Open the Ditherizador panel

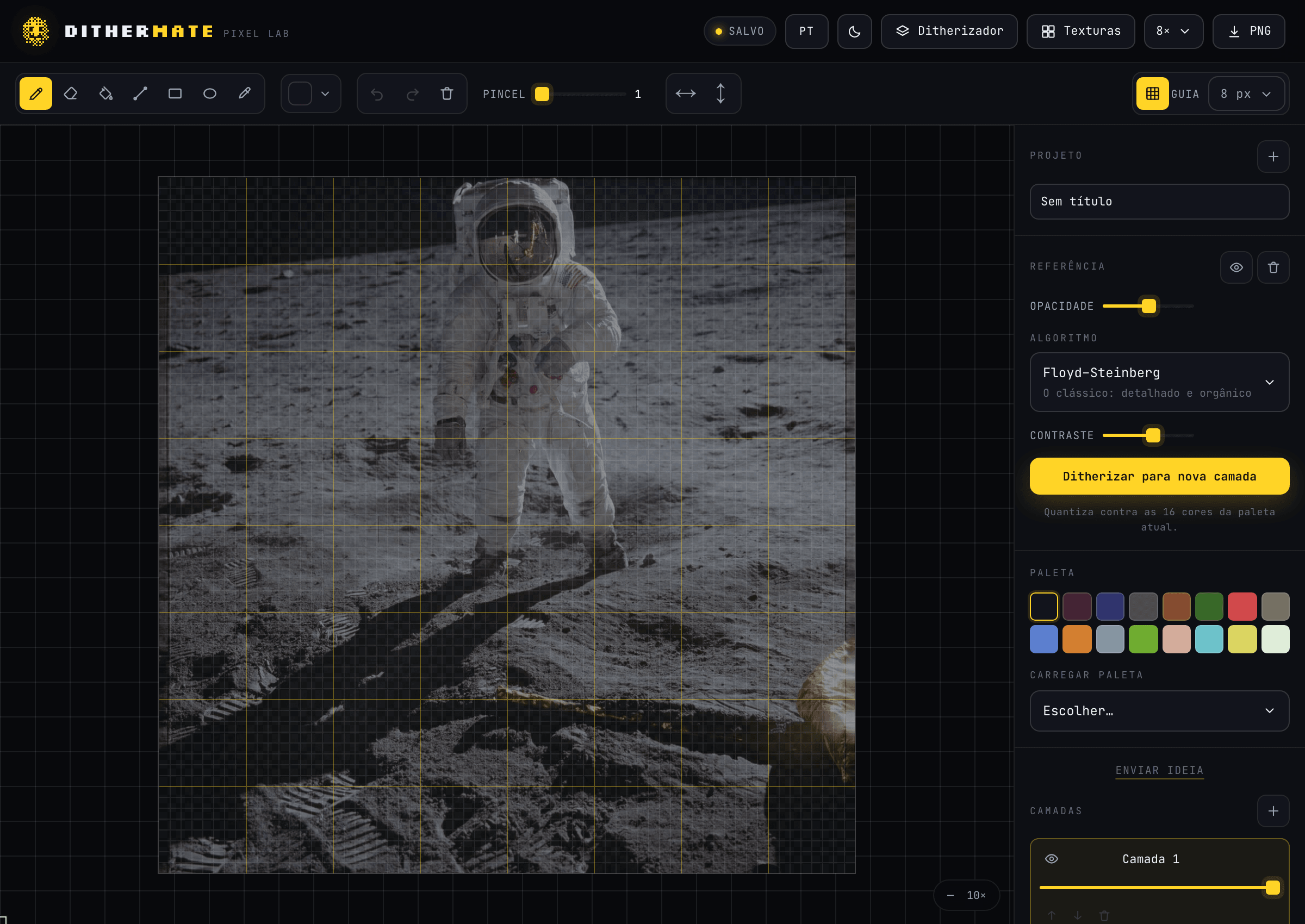coord(949,32)
